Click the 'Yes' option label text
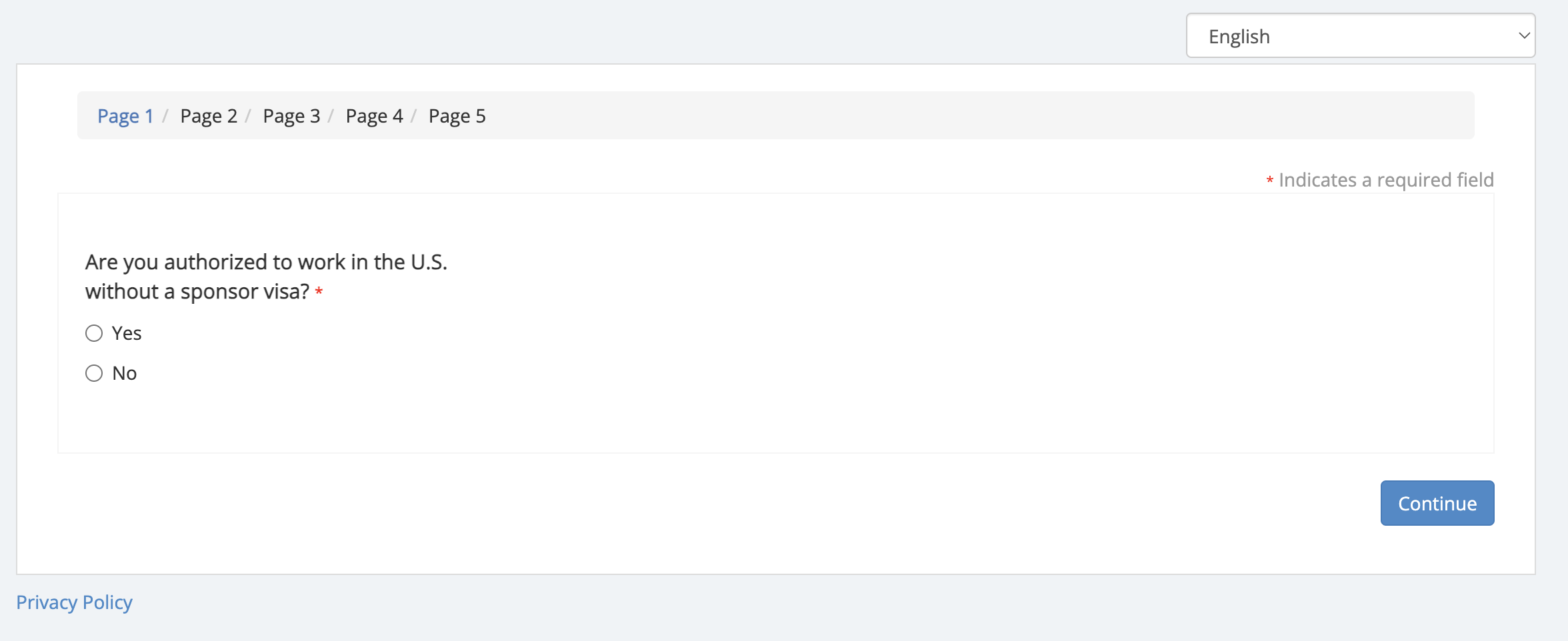 click(x=127, y=333)
